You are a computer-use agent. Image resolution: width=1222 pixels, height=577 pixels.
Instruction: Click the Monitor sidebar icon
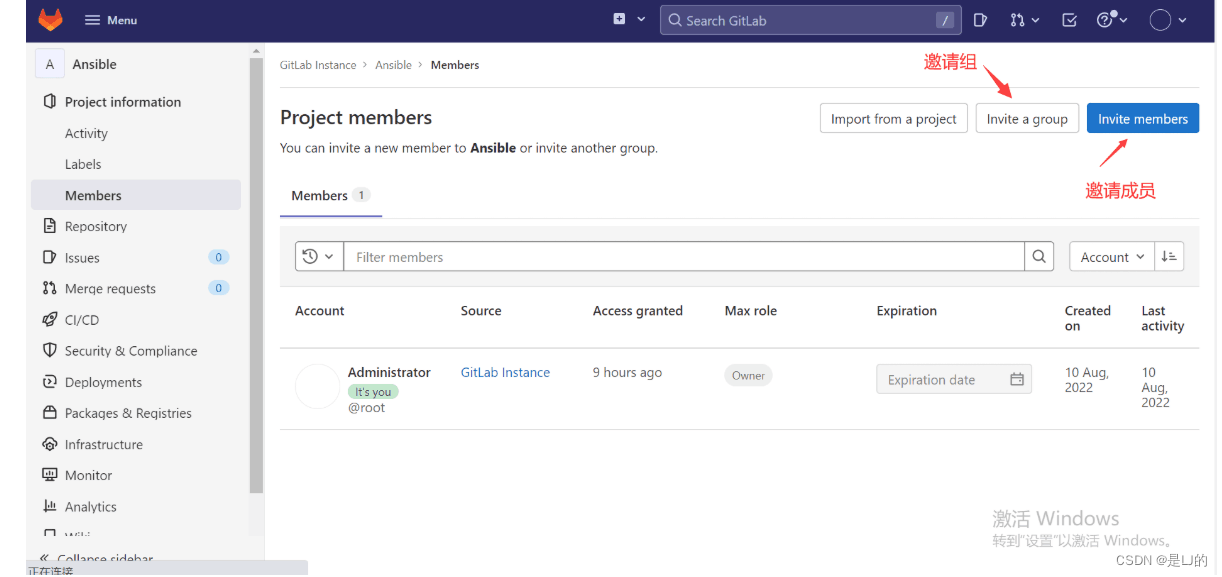[x=50, y=475]
